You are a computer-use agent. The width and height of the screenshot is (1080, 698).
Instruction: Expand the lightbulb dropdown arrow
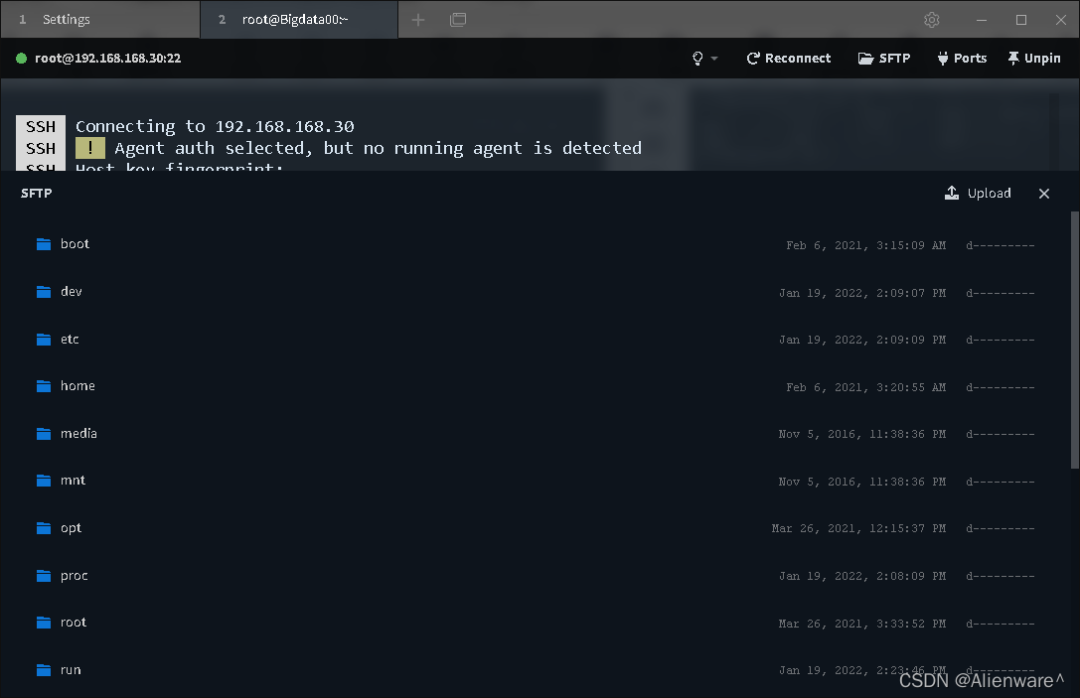(714, 59)
